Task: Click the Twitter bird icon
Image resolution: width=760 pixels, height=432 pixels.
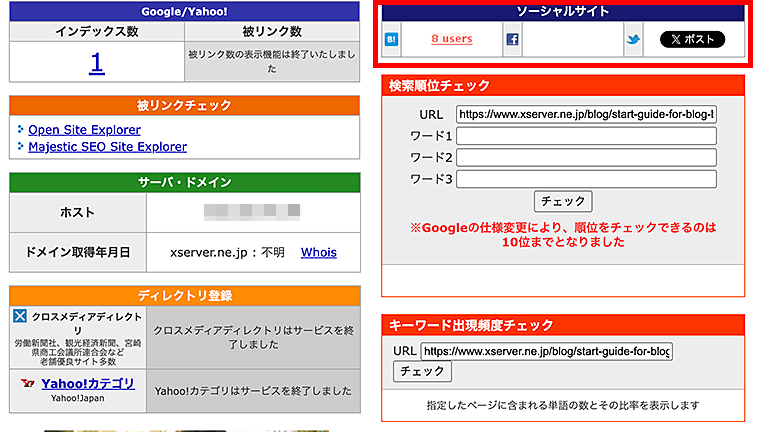Action: coord(633,39)
